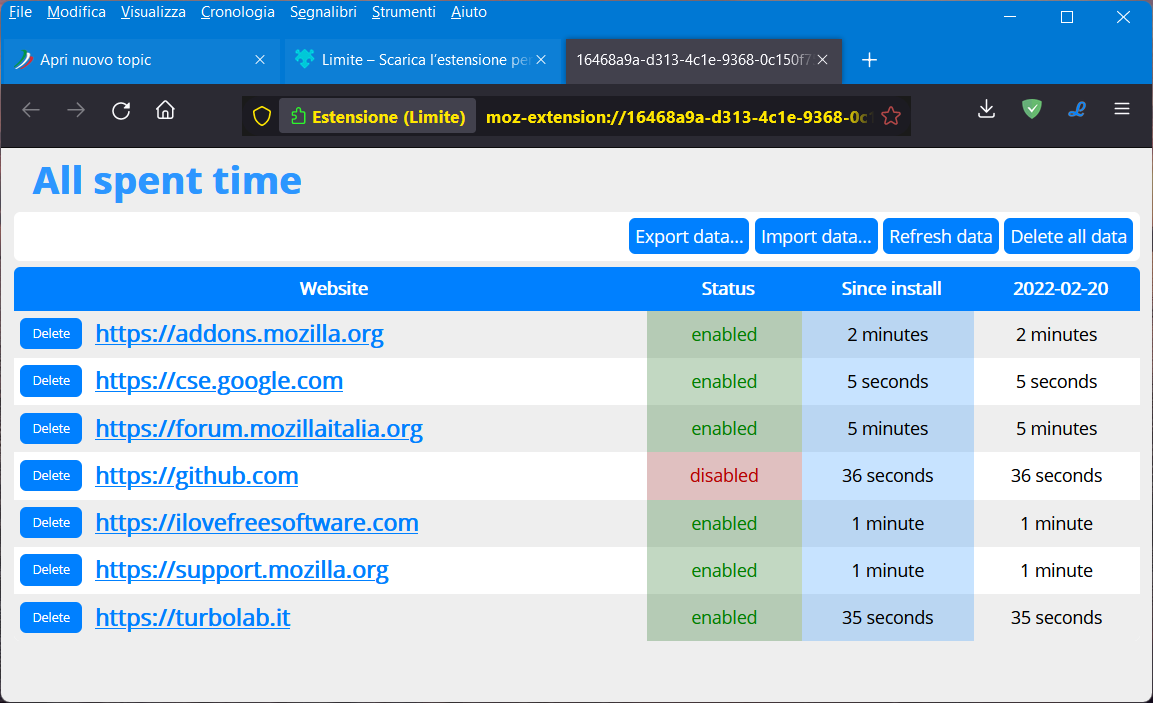Open a new tab with plus icon
1153x703 pixels.
click(x=869, y=60)
